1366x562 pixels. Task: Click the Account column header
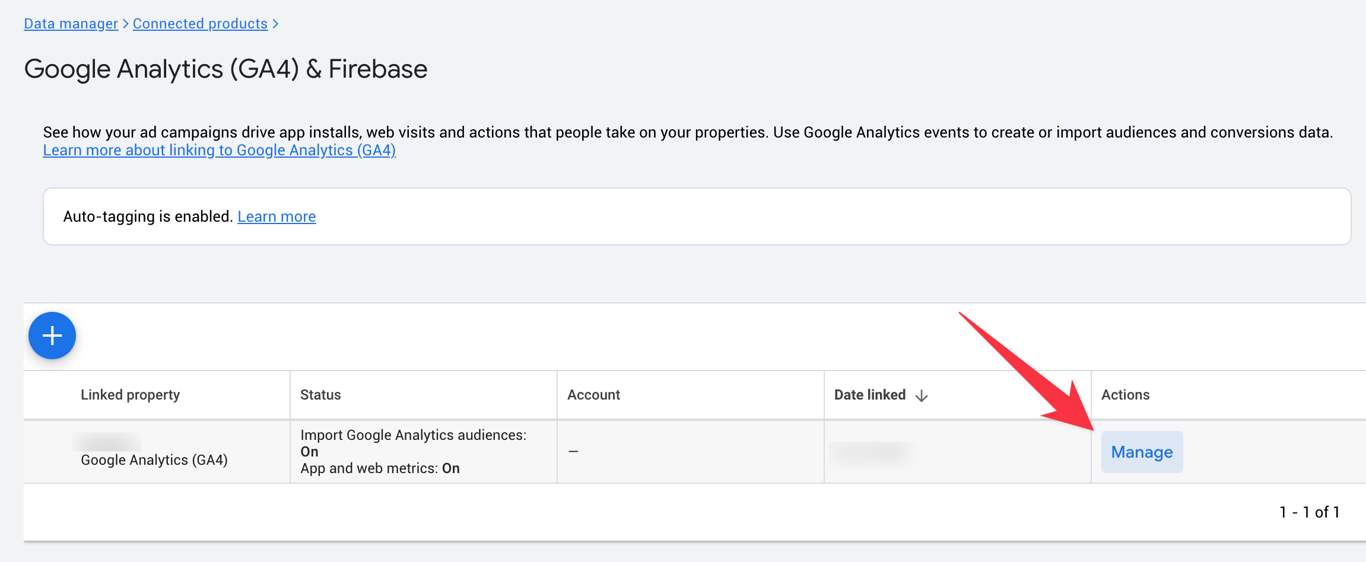[x=593, y=395]
